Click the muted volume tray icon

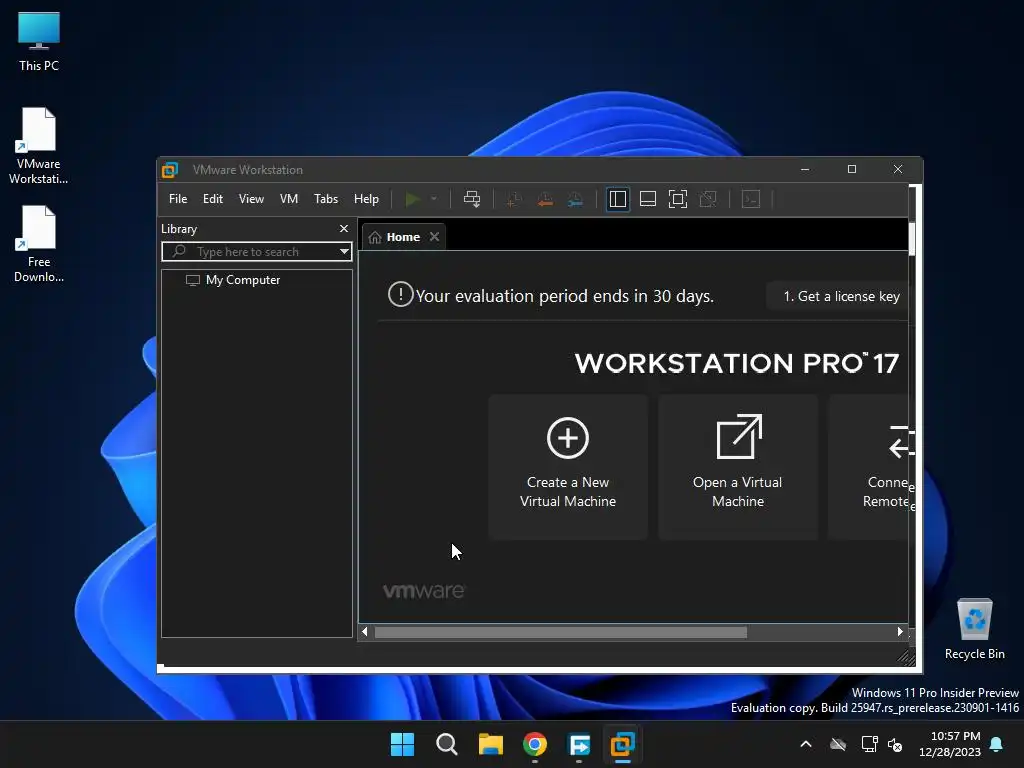point(895,744)
